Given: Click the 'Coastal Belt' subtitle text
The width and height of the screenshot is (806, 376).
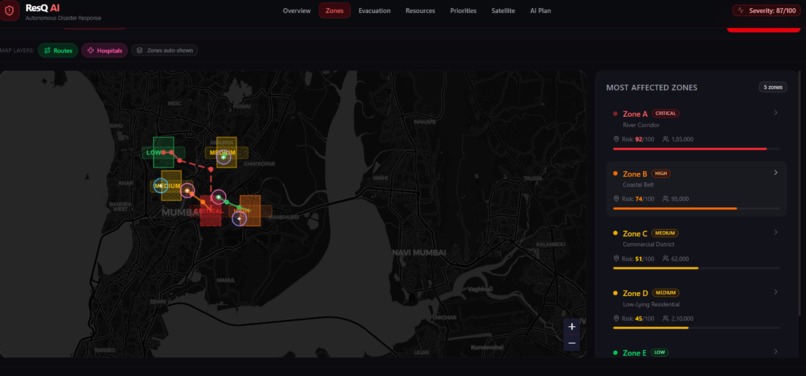Looking at the screenshot, I should pyautogui.click(x=637, y=185).
